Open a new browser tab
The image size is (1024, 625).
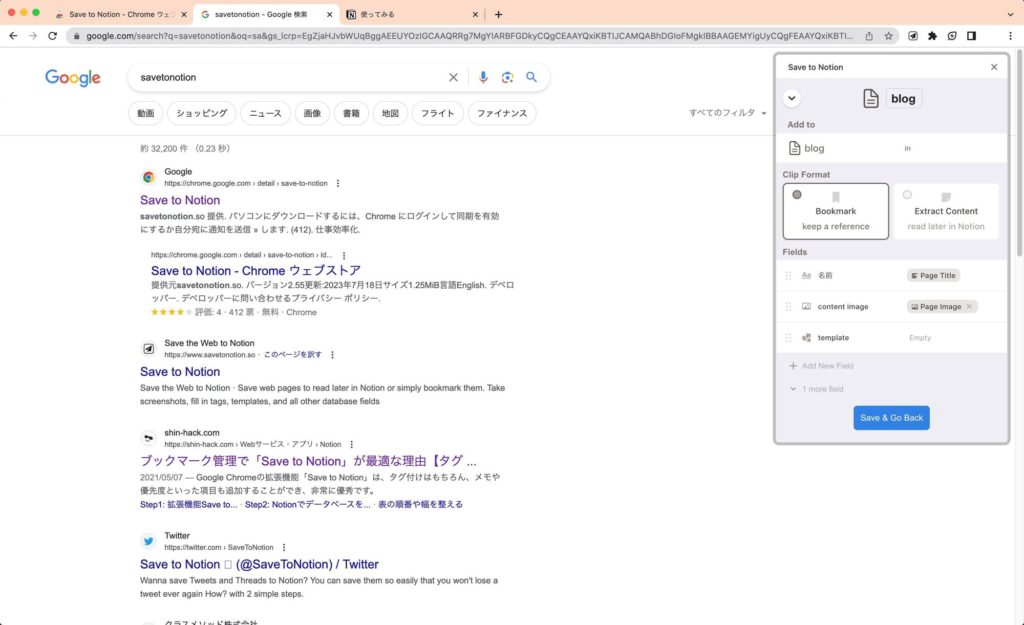[x=498, y=14]
